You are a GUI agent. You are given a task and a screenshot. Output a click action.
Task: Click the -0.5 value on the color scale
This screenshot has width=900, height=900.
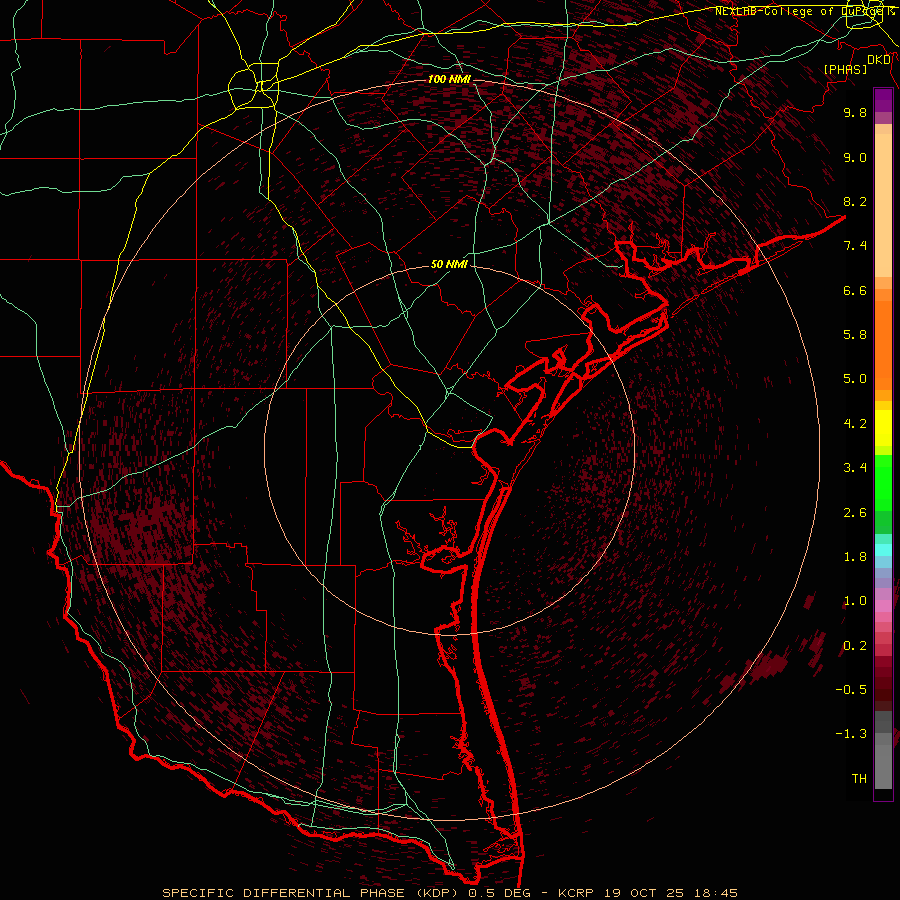pyautogui.click(x=851, y=690)
